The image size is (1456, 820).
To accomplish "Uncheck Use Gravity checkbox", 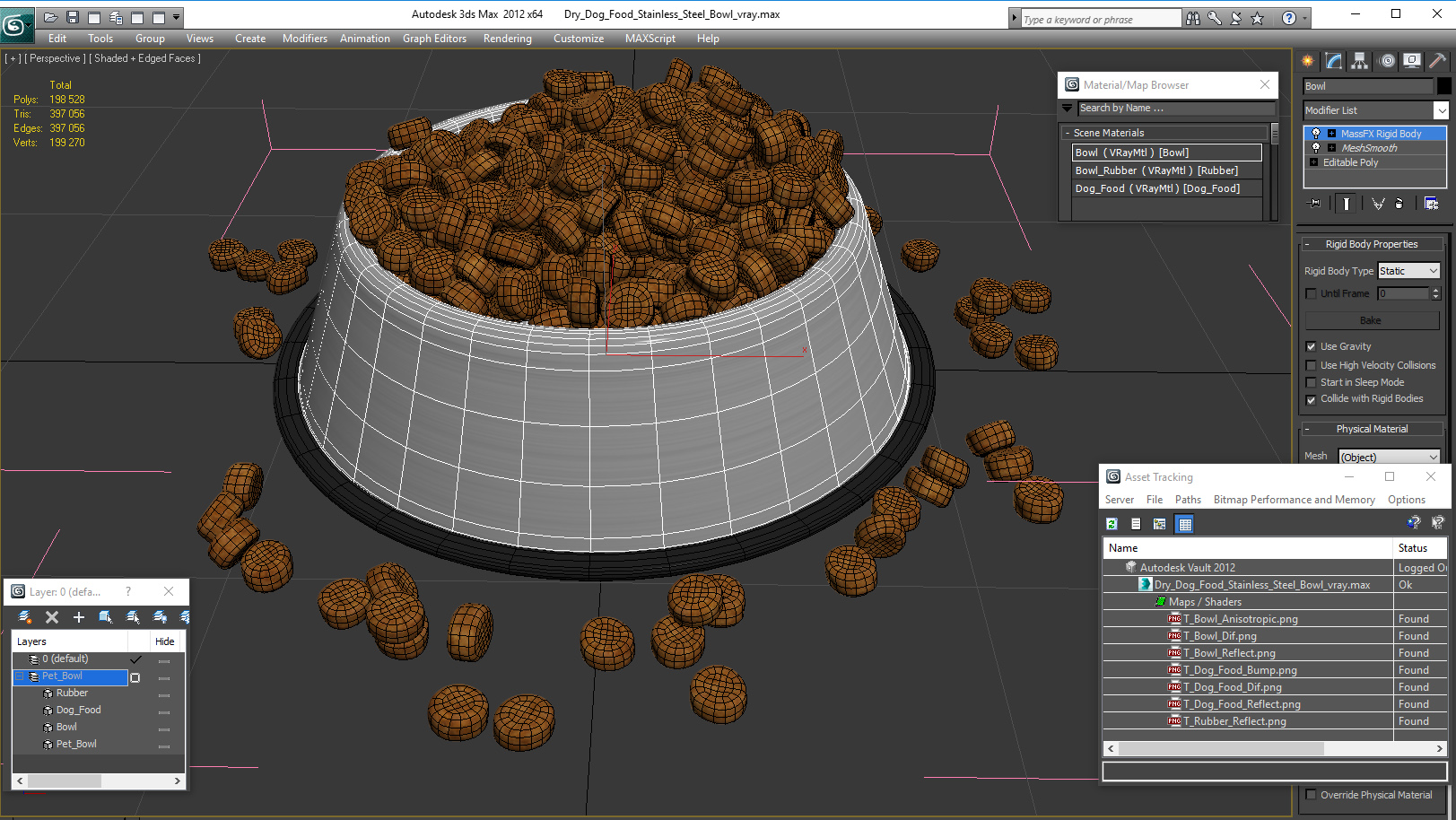I will 1311,346.
